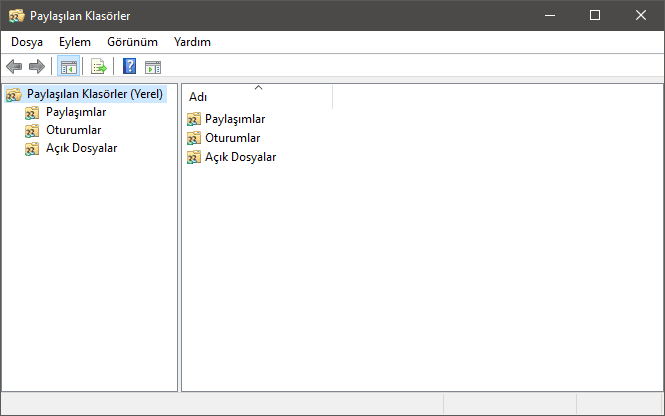
Task: Select Paylaşımlar in the right list
Action: click(x=235, y=119)
